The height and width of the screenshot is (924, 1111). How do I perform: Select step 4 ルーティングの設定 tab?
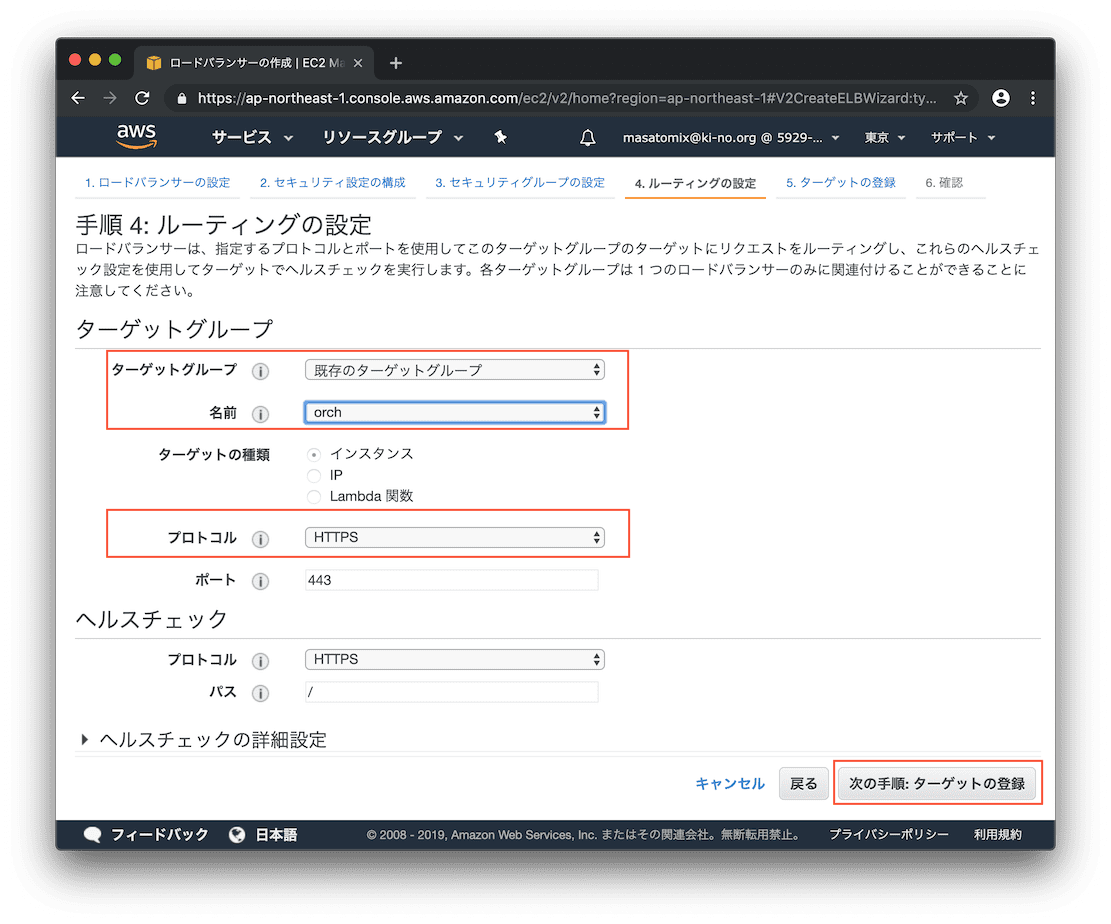(x=695, y=184)
